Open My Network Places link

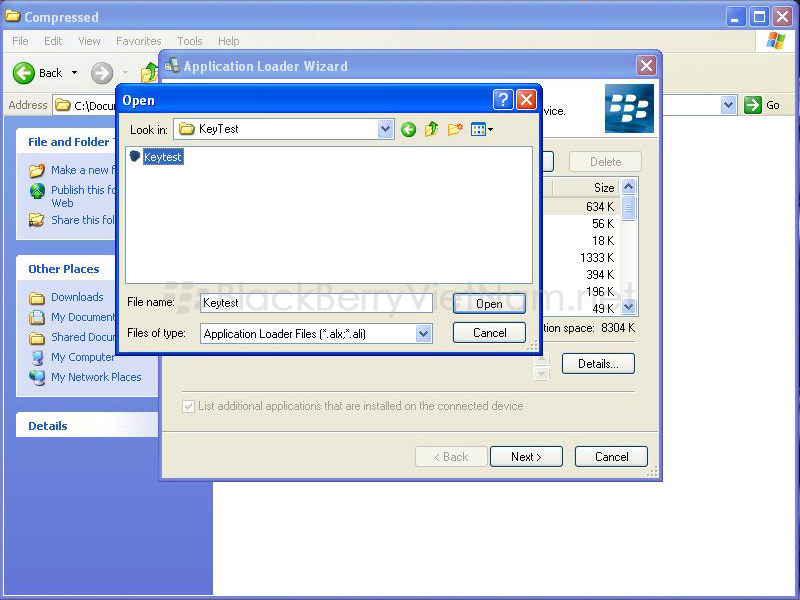point(96,377)
